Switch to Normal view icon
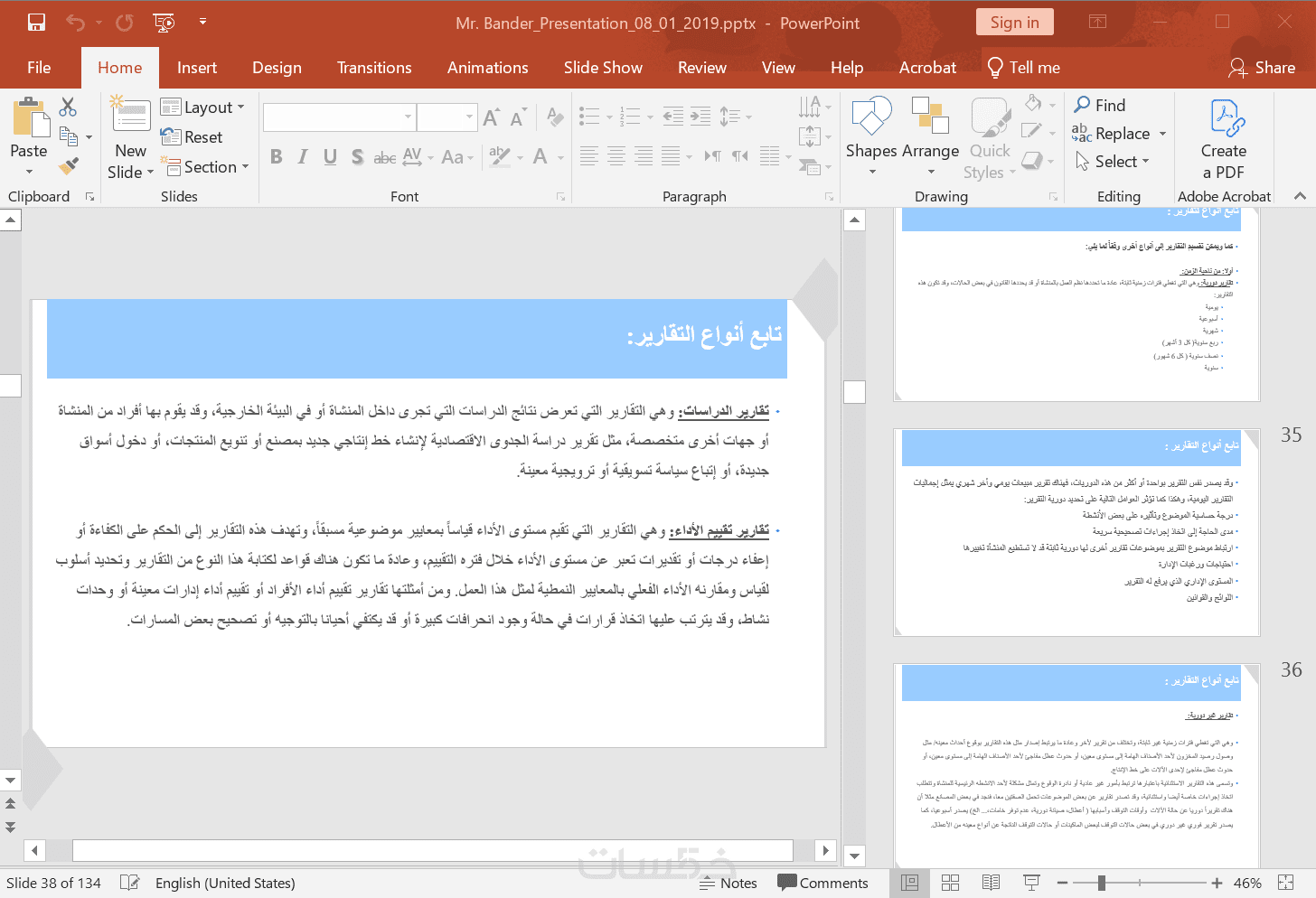The width and height of the screenshot is (1316, 898). click(x=910, y=883)
